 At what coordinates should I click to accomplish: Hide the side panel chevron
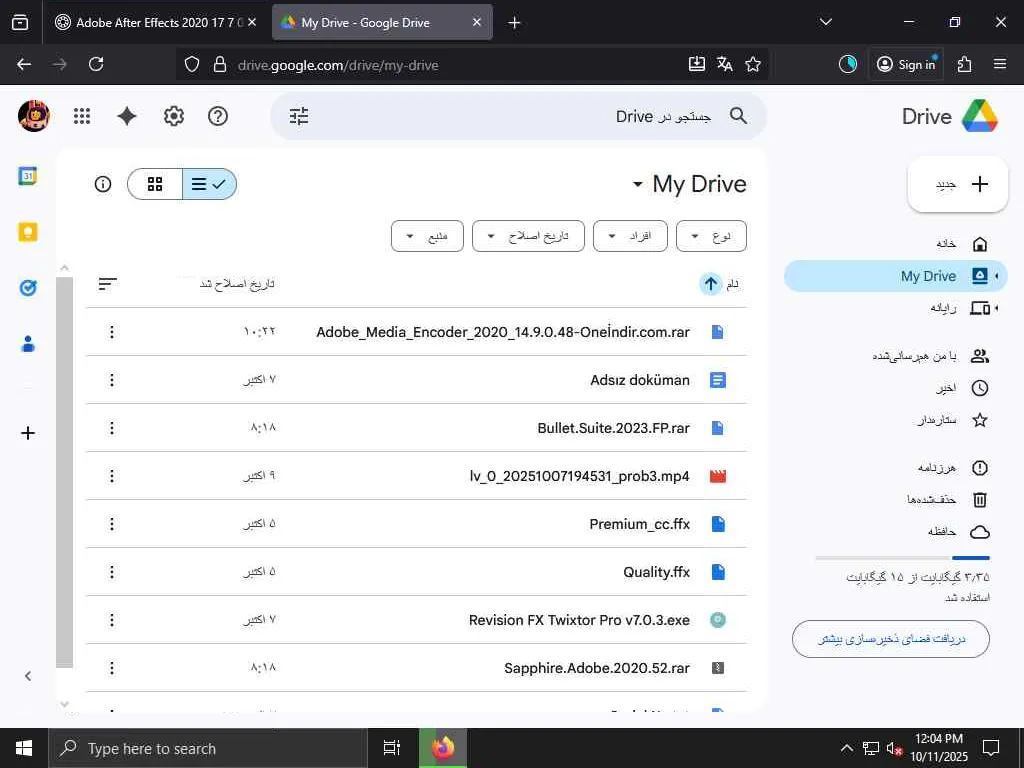pyautogui.click(x=27, y=676)
